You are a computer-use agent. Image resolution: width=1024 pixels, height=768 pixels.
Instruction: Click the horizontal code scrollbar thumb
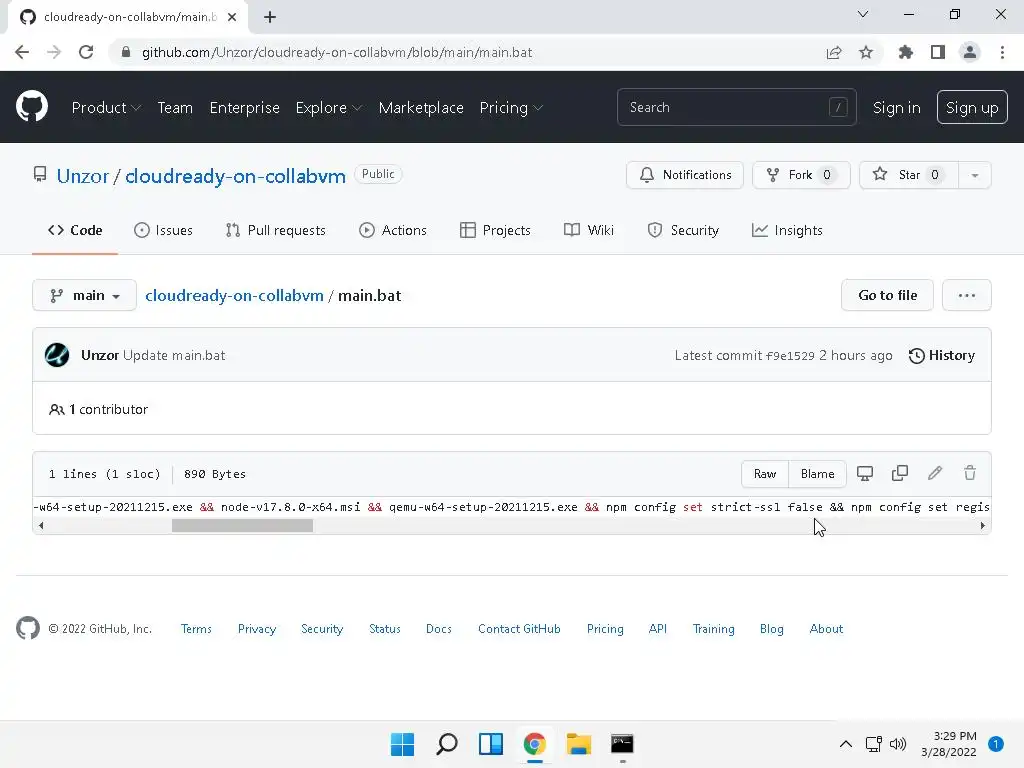click(x=242, y=525)
